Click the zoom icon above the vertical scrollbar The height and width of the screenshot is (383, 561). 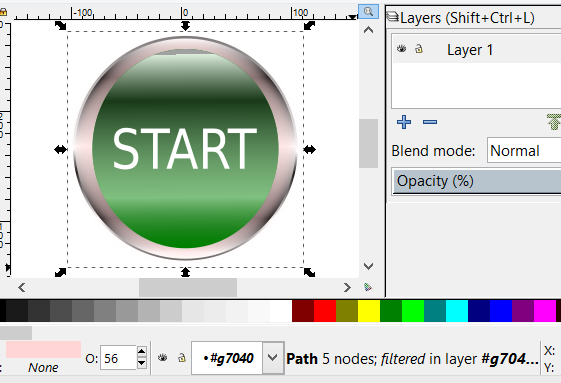368,11
